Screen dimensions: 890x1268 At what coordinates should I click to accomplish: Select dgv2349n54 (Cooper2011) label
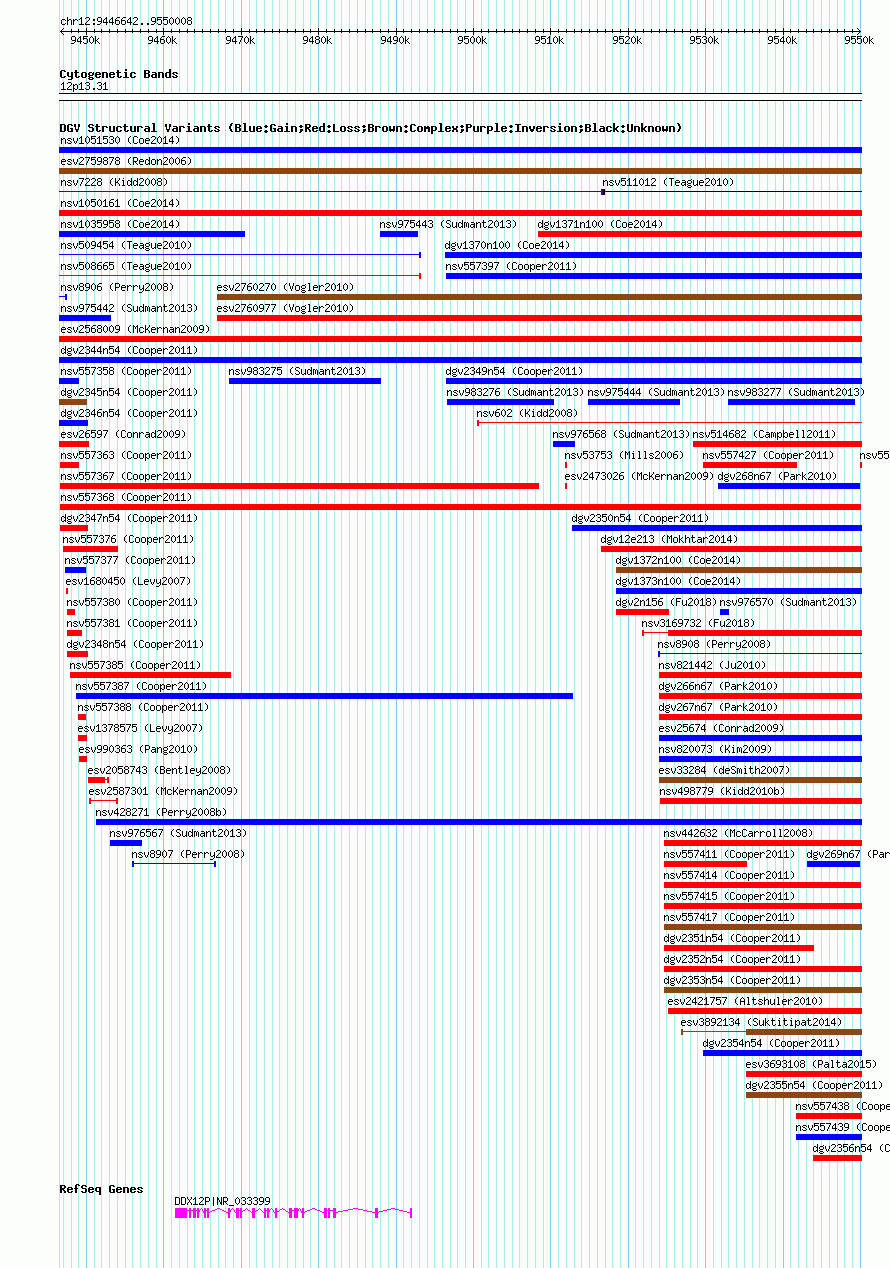click(x=514, y=371)
